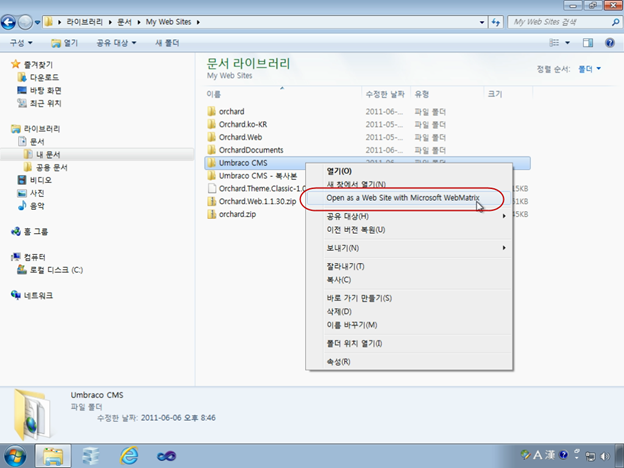Open the 음악 library
624x468 pixels.
tap(37, 206)
